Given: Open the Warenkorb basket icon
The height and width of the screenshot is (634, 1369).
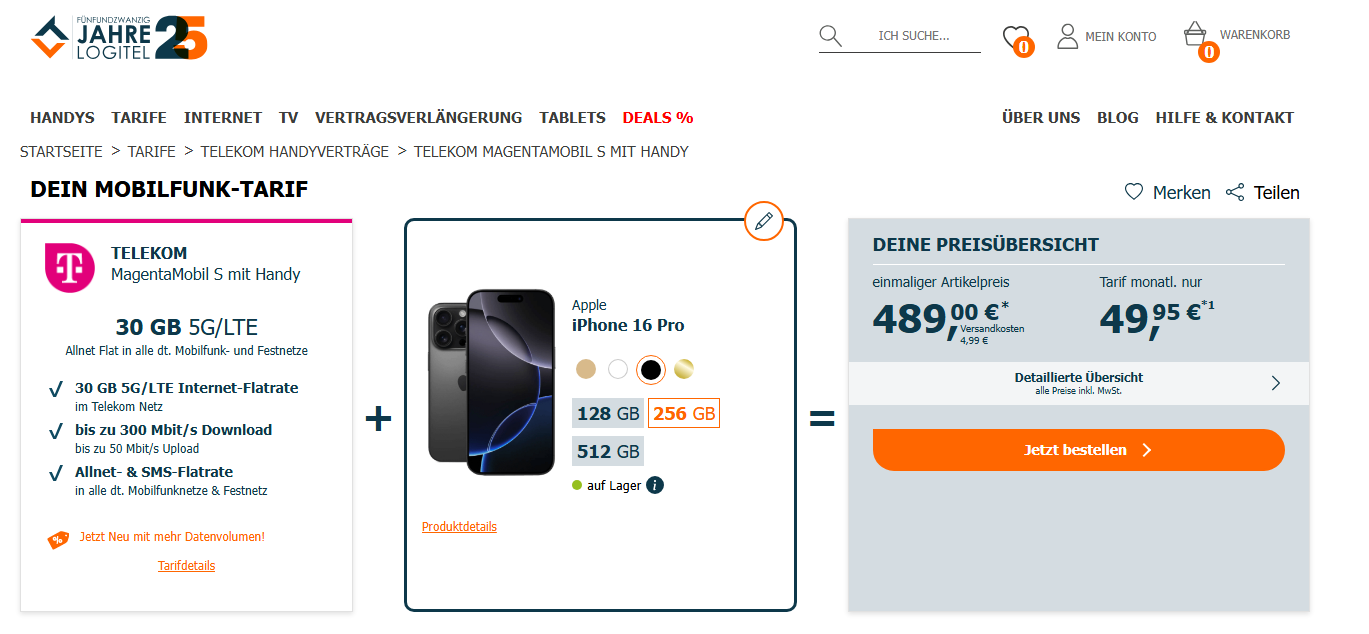Looking at the screenshot, I should tap(1195, 35).
